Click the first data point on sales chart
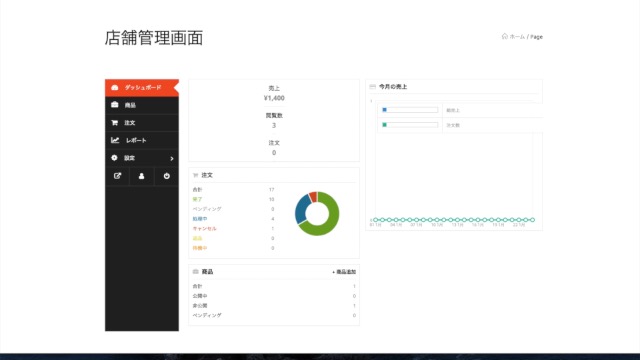Image resolution: width=640 pixels, height=360 pixels. 376,220
